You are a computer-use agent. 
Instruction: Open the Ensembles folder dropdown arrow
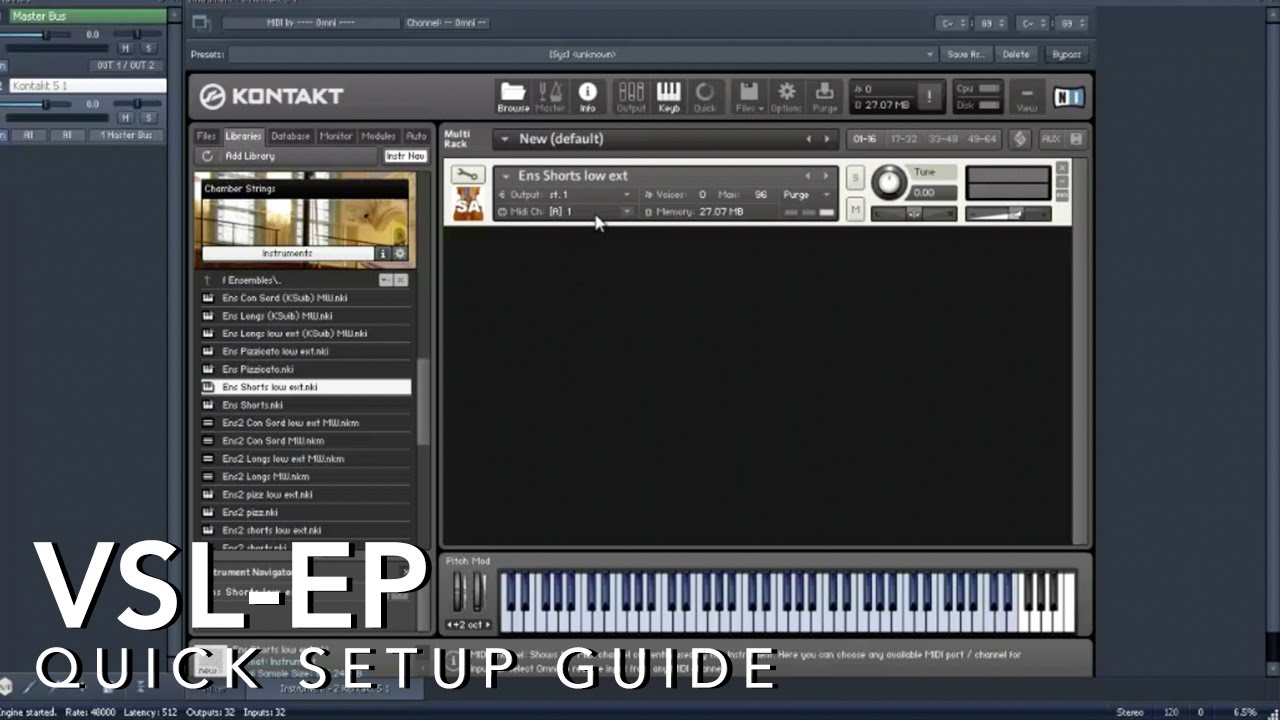click(x=385, y=280)
